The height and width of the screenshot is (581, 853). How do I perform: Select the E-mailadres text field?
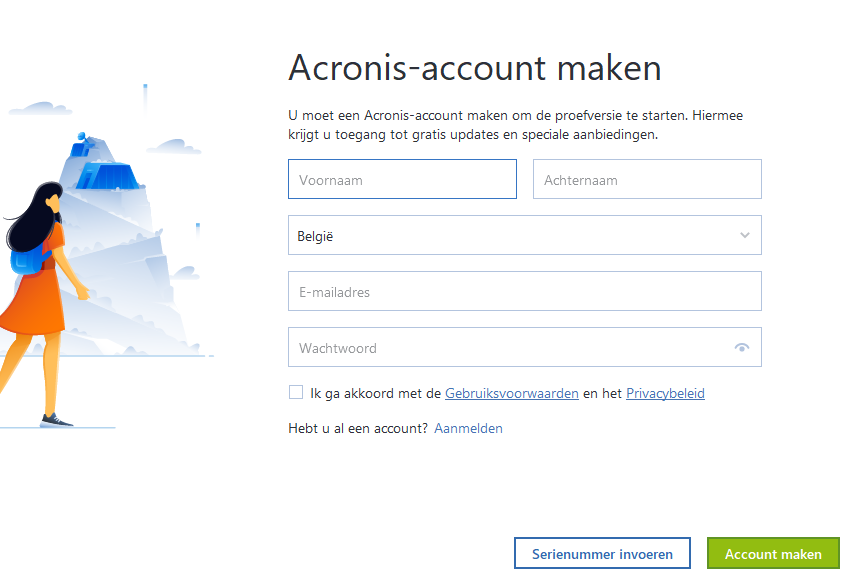click(524, 292)
